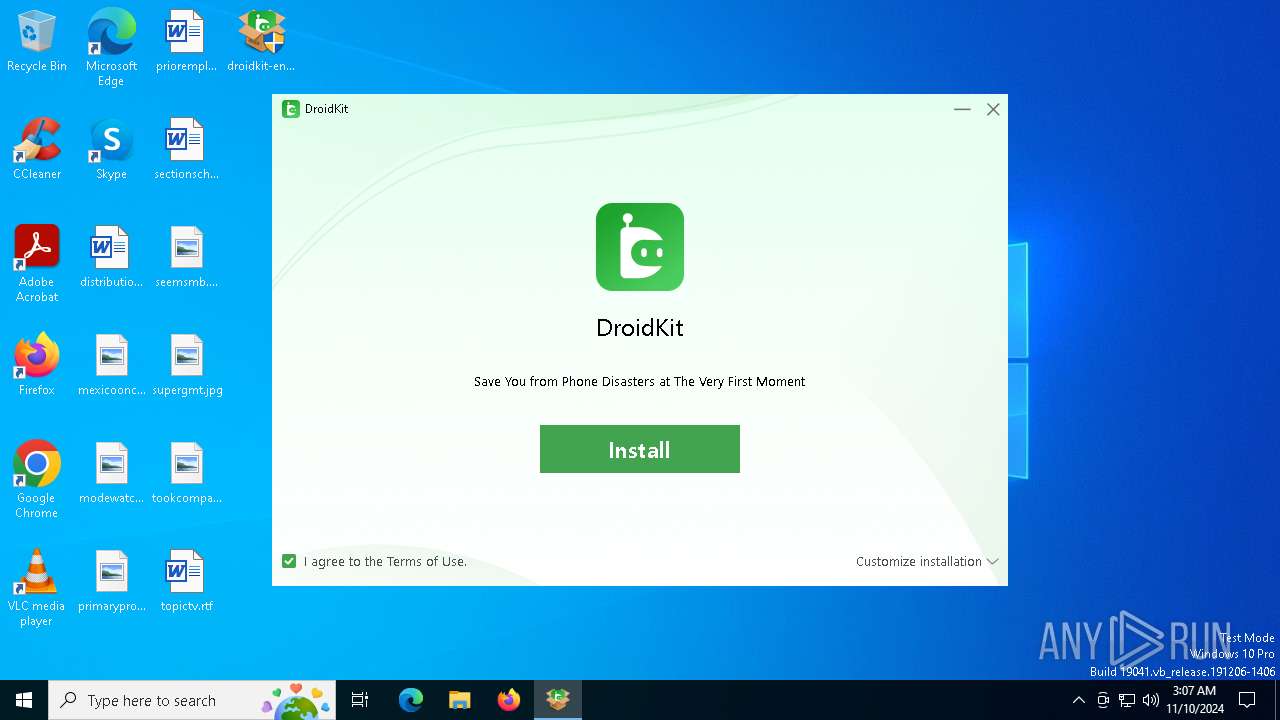
Task: Open File Explorer from the taskbar
Action: click(x=460, y=700)
